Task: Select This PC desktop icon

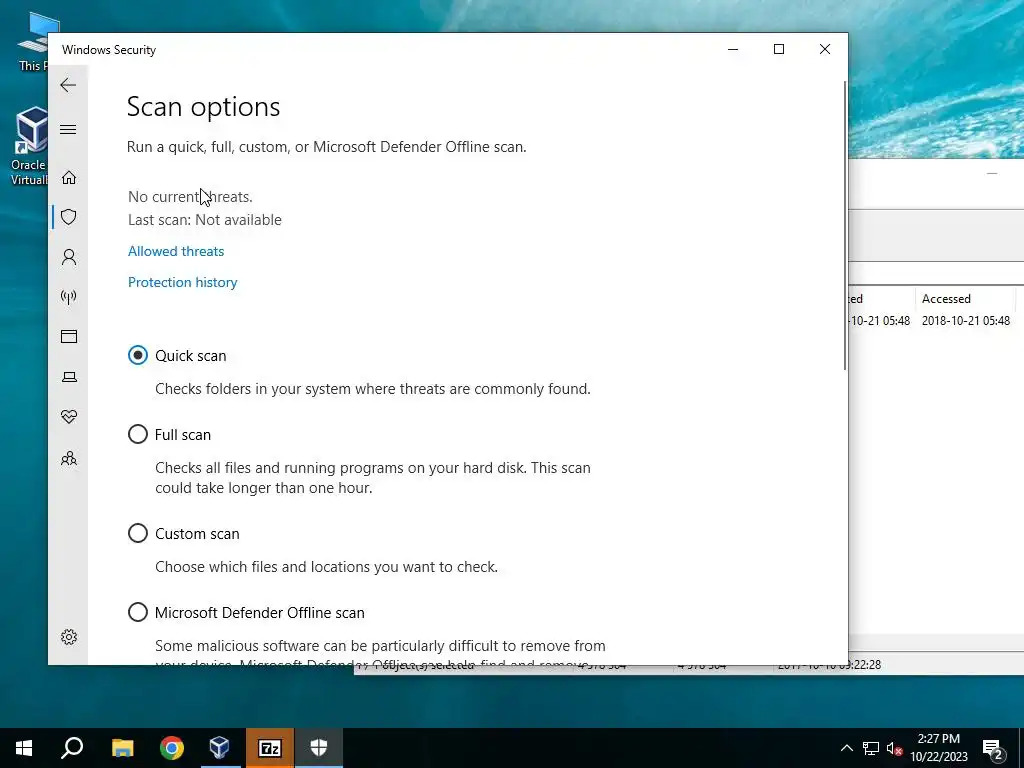Action: 33,41
